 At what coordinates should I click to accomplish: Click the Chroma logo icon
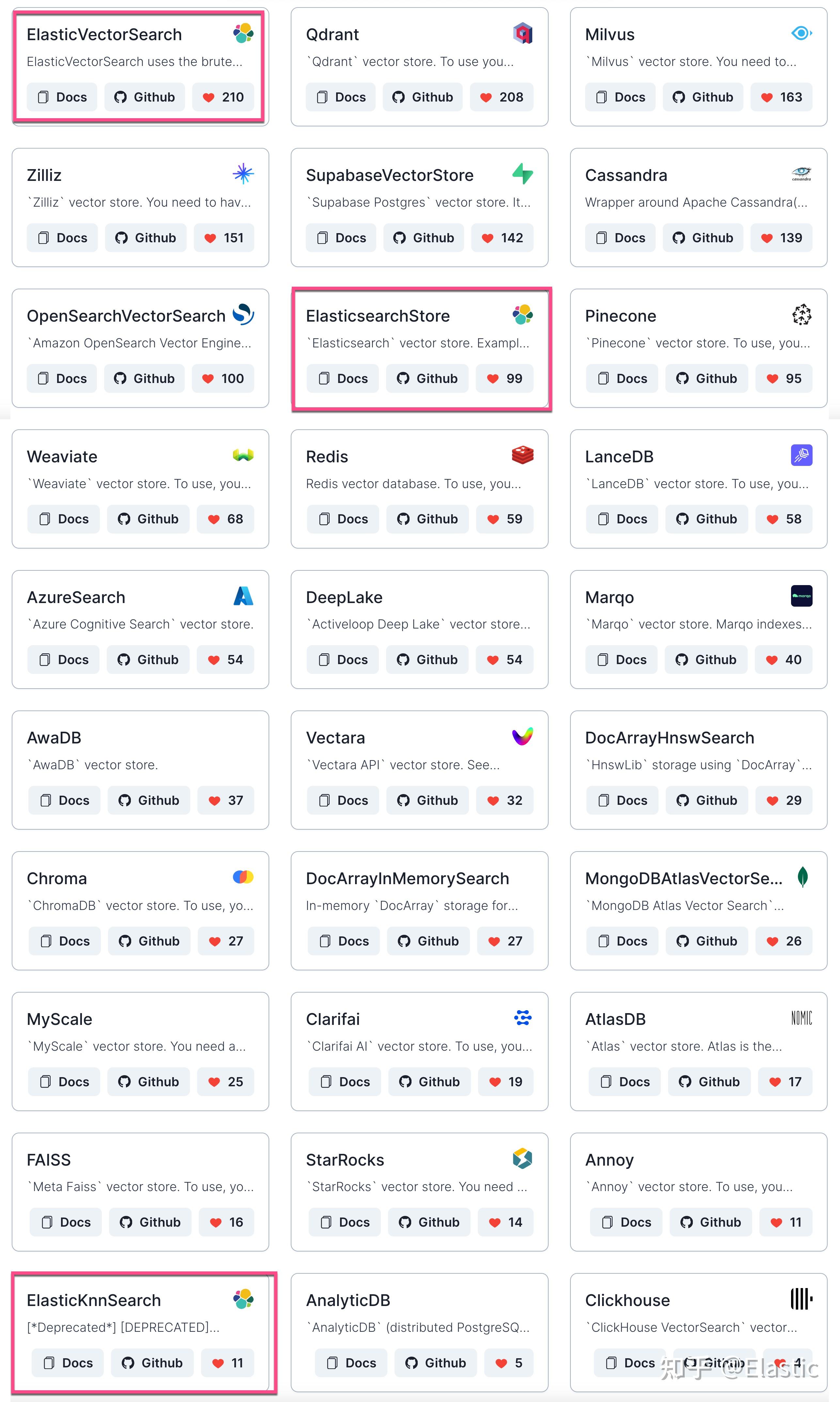click(243, 877)
